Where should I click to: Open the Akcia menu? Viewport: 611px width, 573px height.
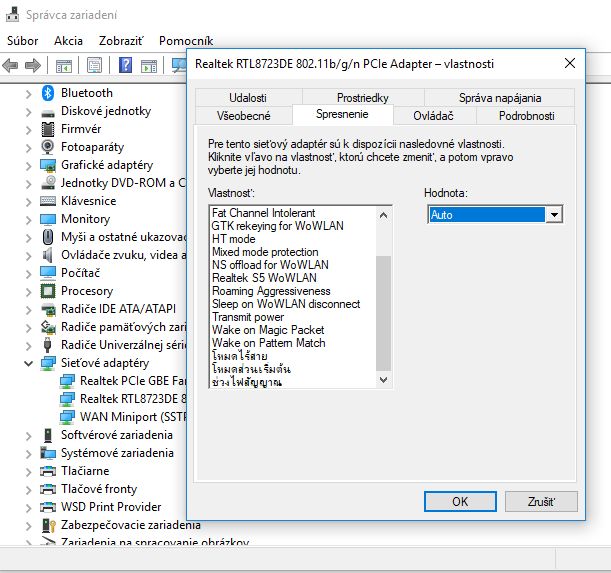(x=68, y=41)
